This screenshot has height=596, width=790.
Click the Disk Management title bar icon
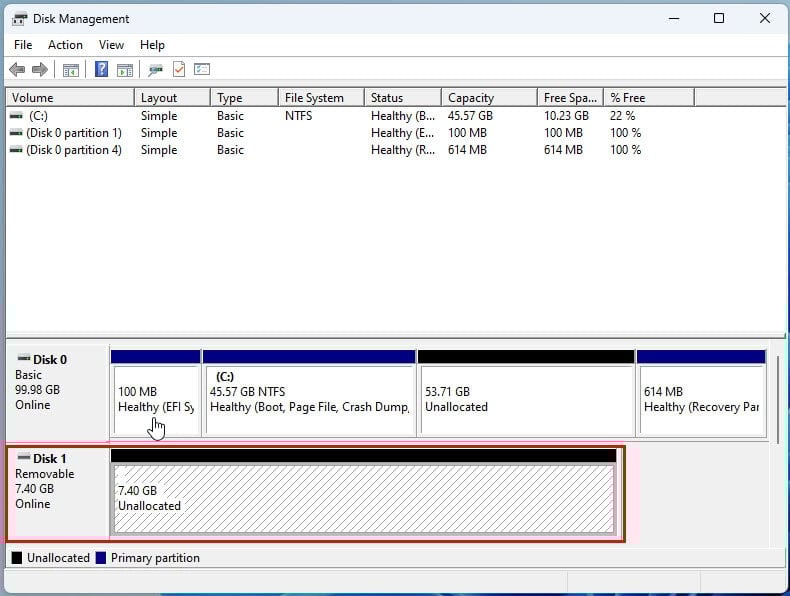(x=19, y=19)
